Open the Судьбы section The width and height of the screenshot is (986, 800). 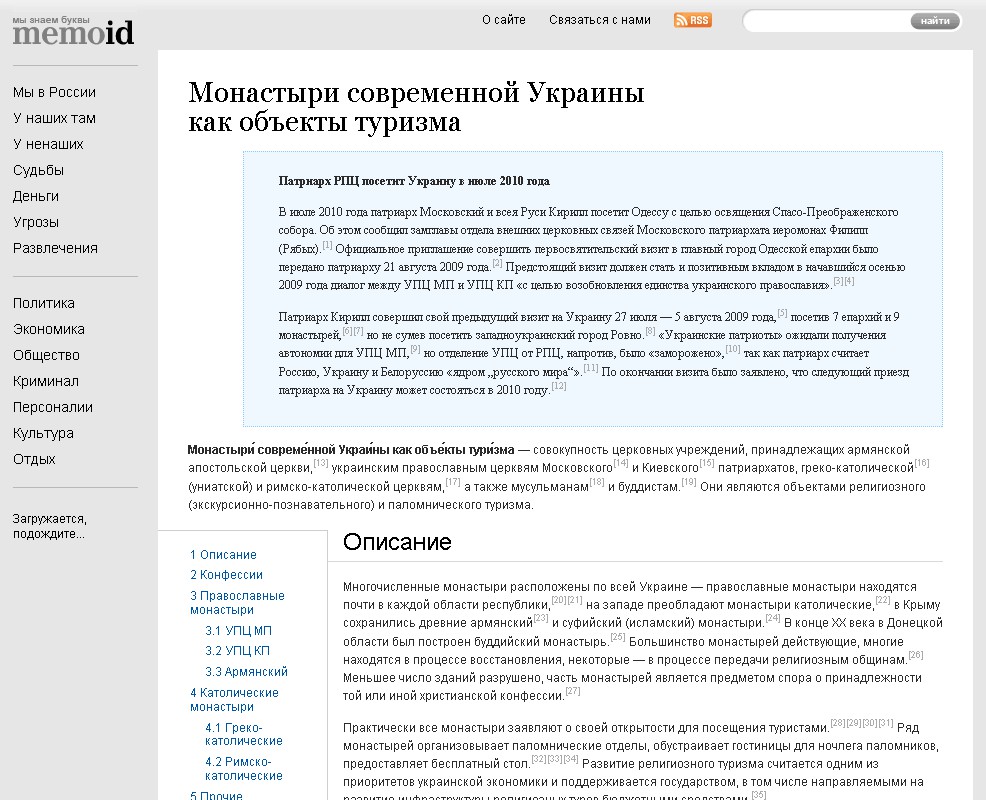(38, 170)
